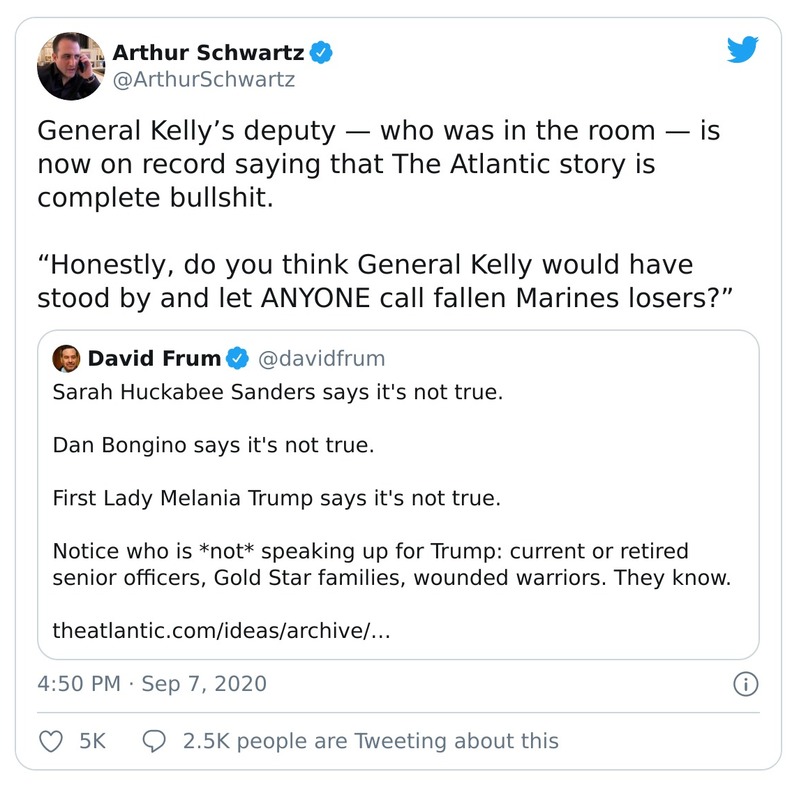This screenshot has height=788, width=799.
Task: Open David Frum's small avatar
Action: pyautogui.click(x=65, y=358)
